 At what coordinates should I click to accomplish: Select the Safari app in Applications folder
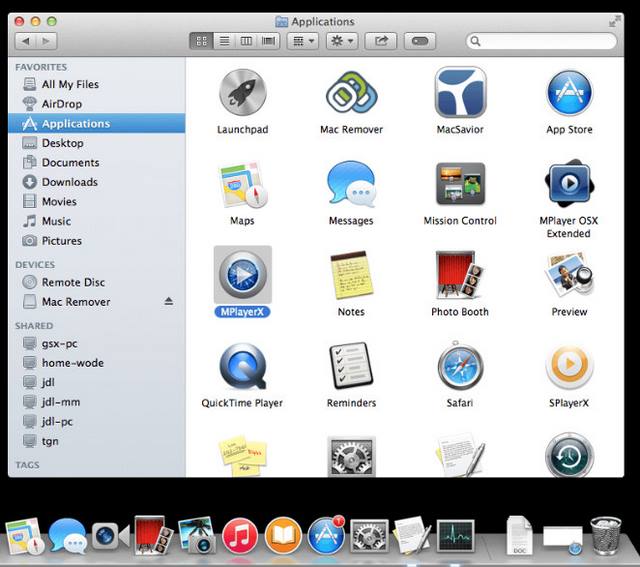tap(460, 366)
